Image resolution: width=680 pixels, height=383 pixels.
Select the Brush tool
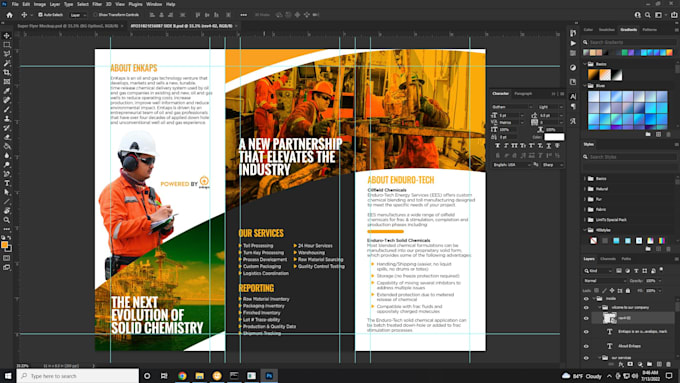tap(7, 109)
